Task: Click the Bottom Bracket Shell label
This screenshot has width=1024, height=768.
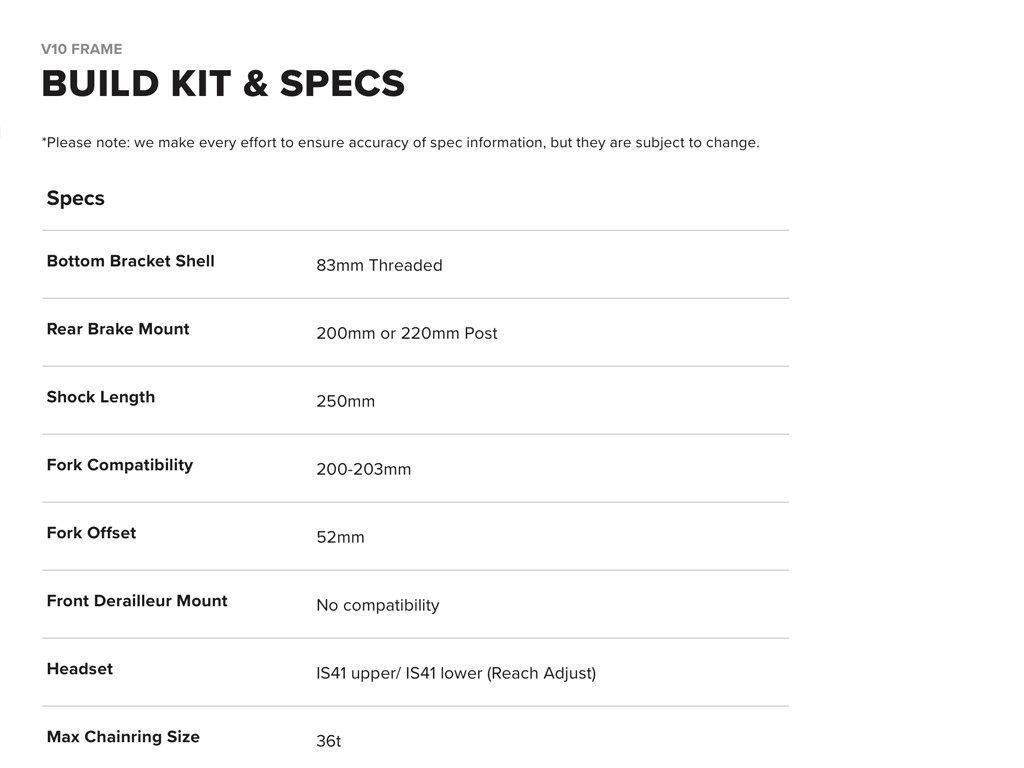Action: pyautogui.click(x=130, y=261)
